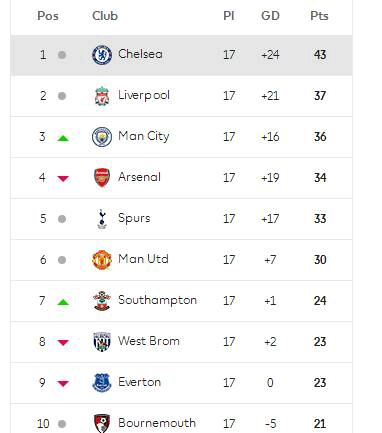Click green up arrow beside Man City
Viewport: 382px width, 433px height.
tap(63, 138)
